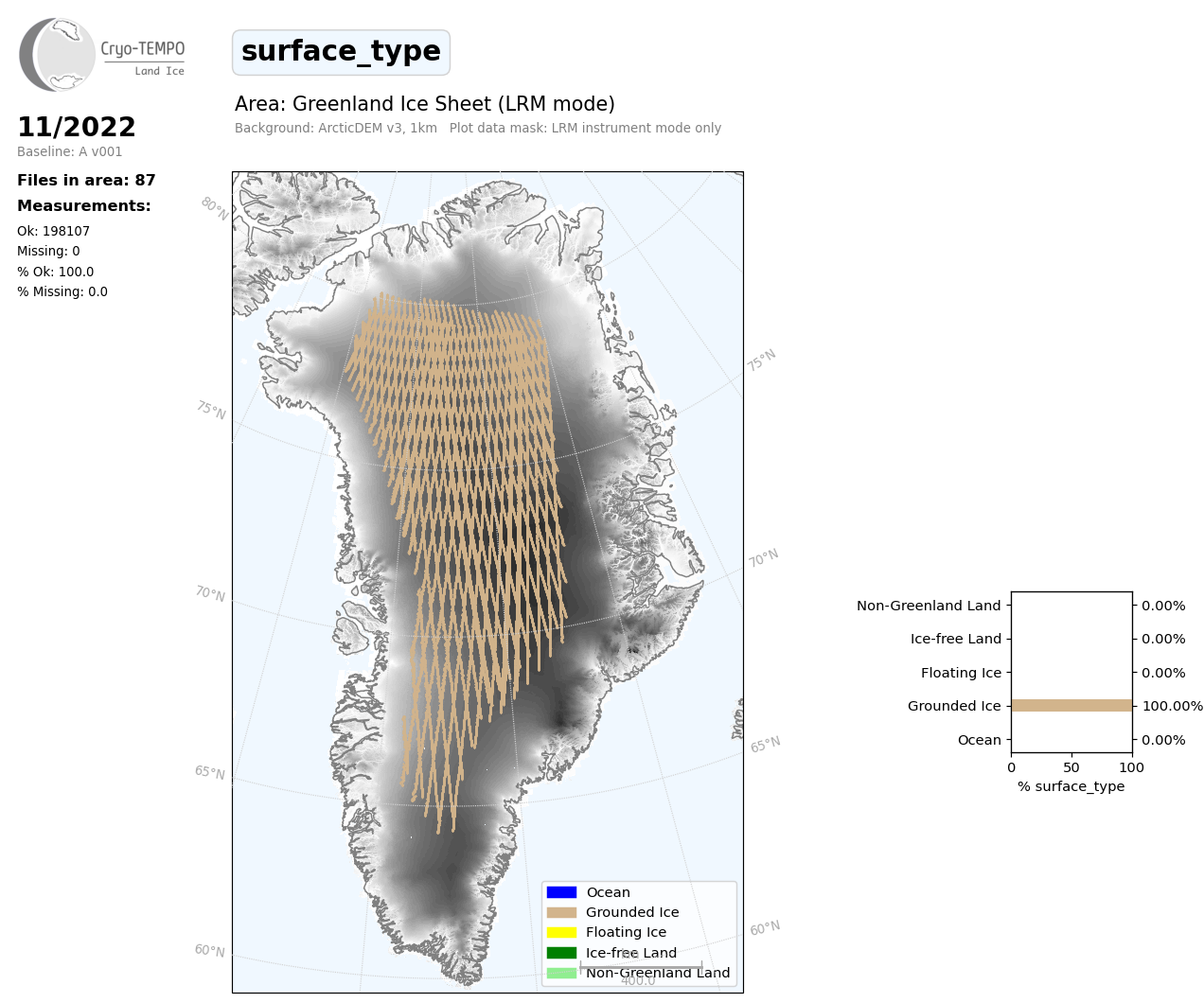Click the 'Land Ice' subtitle under logo
Screen dimensions: 1204x1003
pos(159,71)
